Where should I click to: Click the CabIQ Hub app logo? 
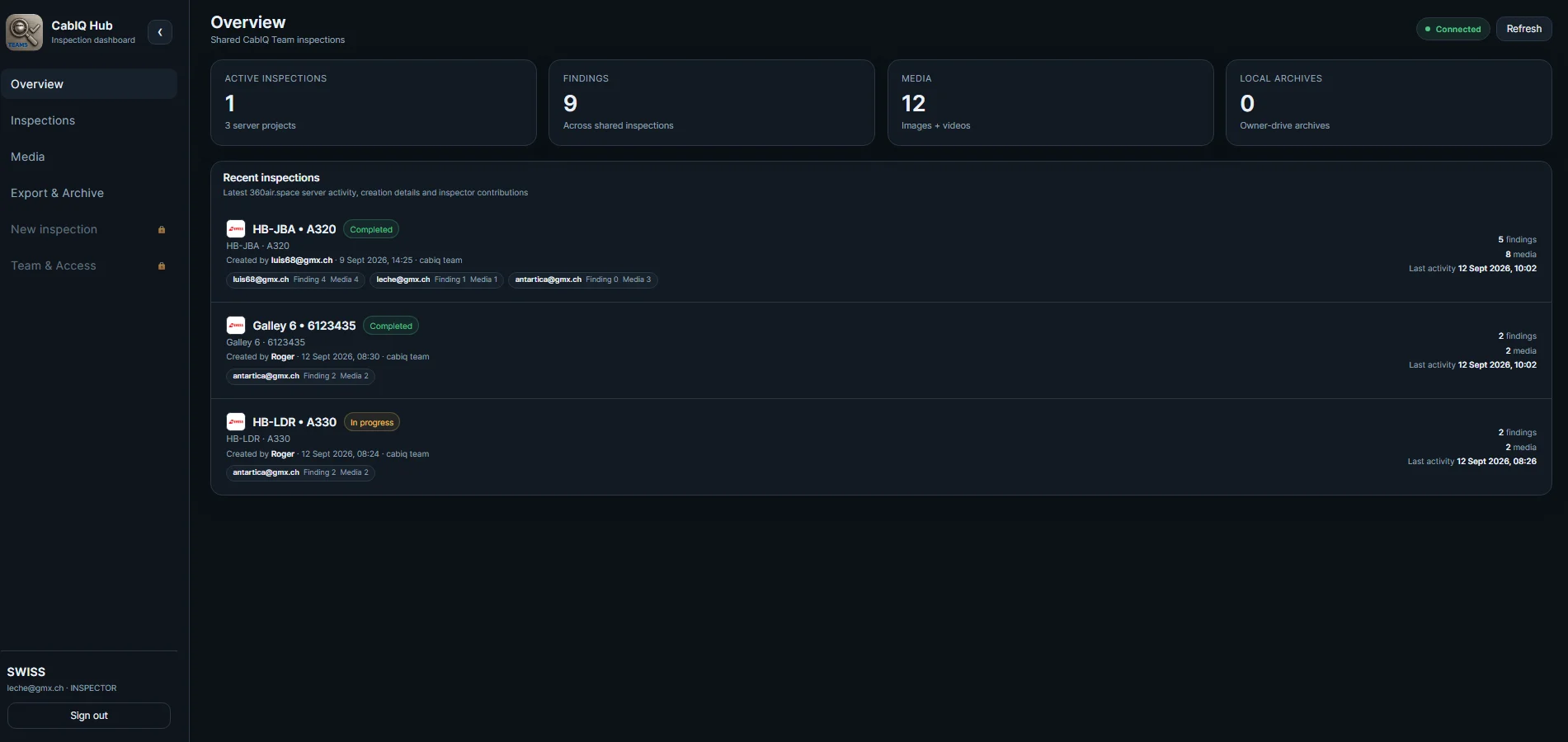pos(24,32)
